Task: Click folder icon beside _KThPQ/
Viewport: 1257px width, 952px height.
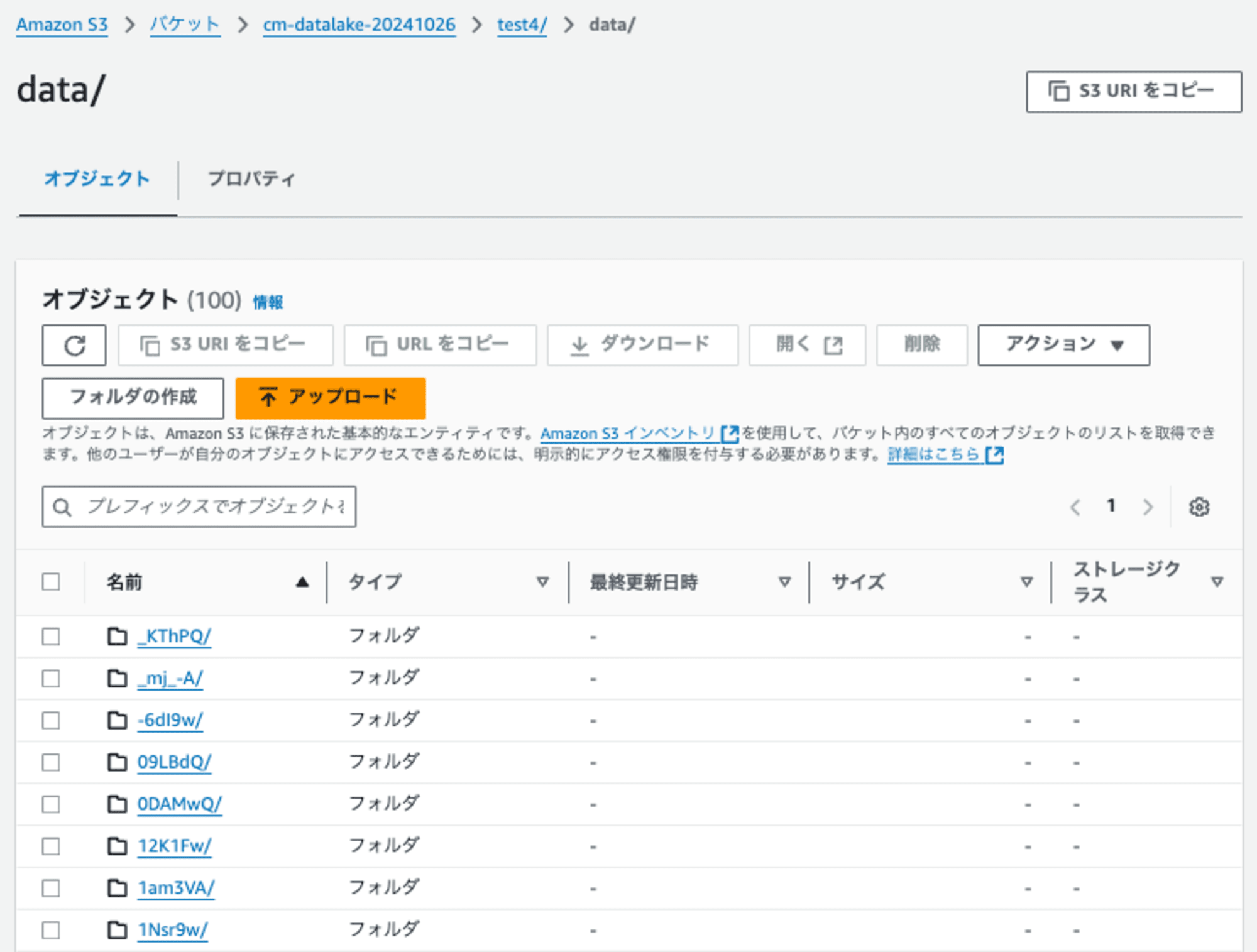Action: 117,637
